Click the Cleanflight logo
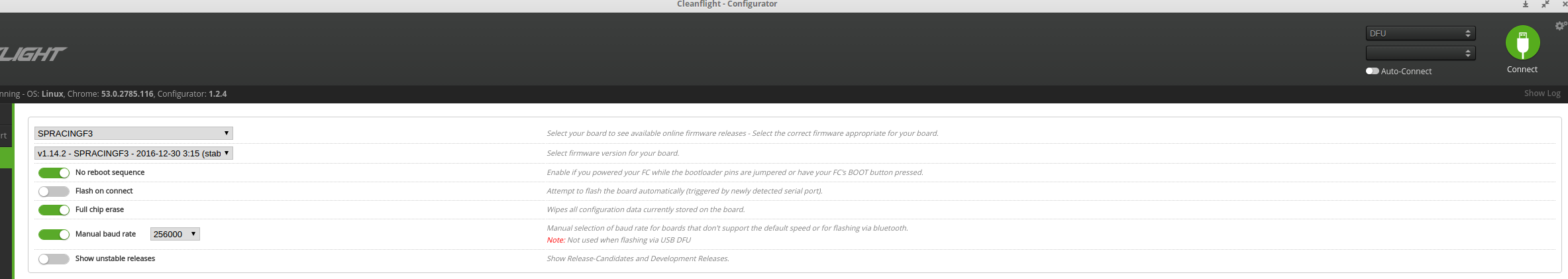1568x279 pixels. click(32, 54)
